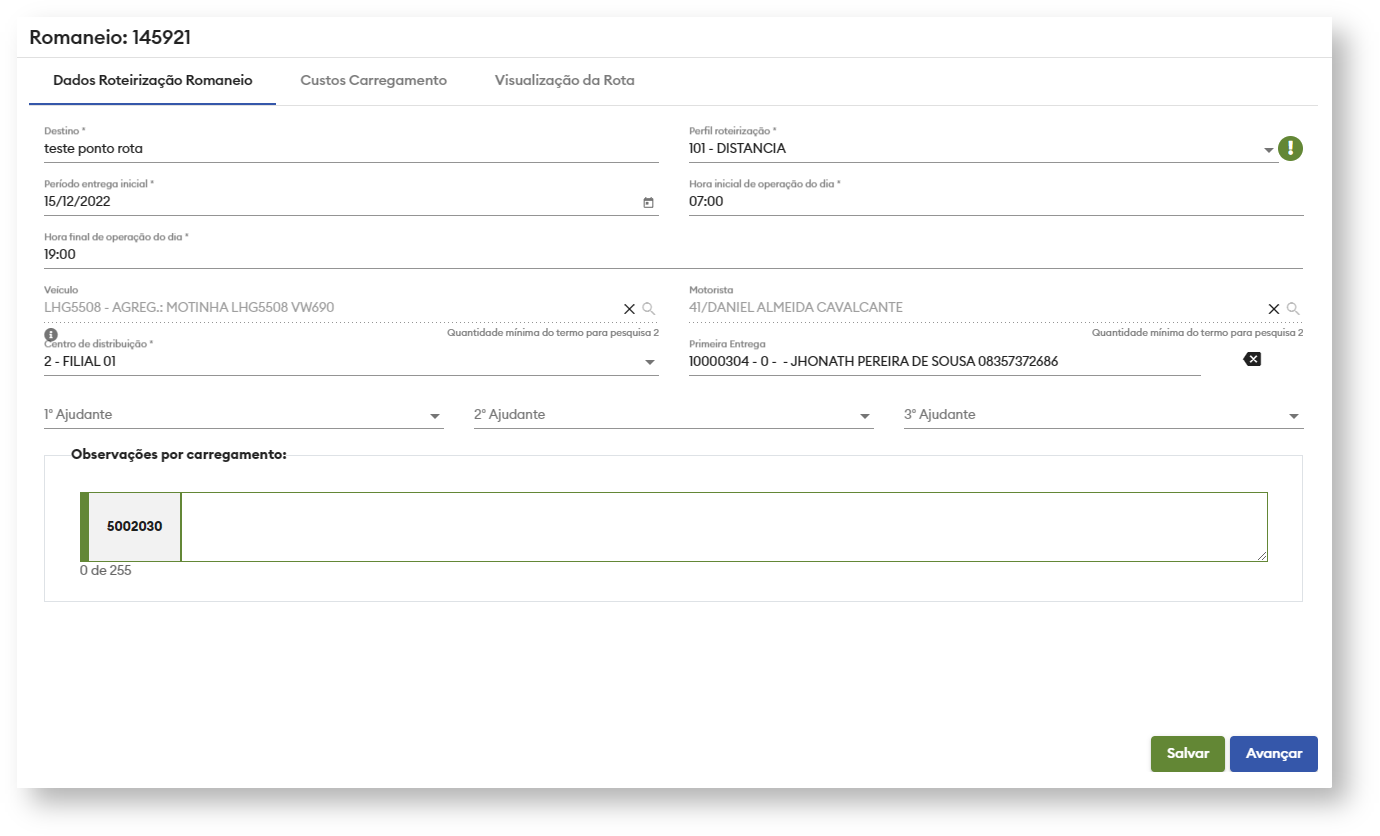Viewport: 1380px width, 836px height.
Task: Click the green exclamation icon beside Perfil roteirização
Action: click(x=1291, y=149)
